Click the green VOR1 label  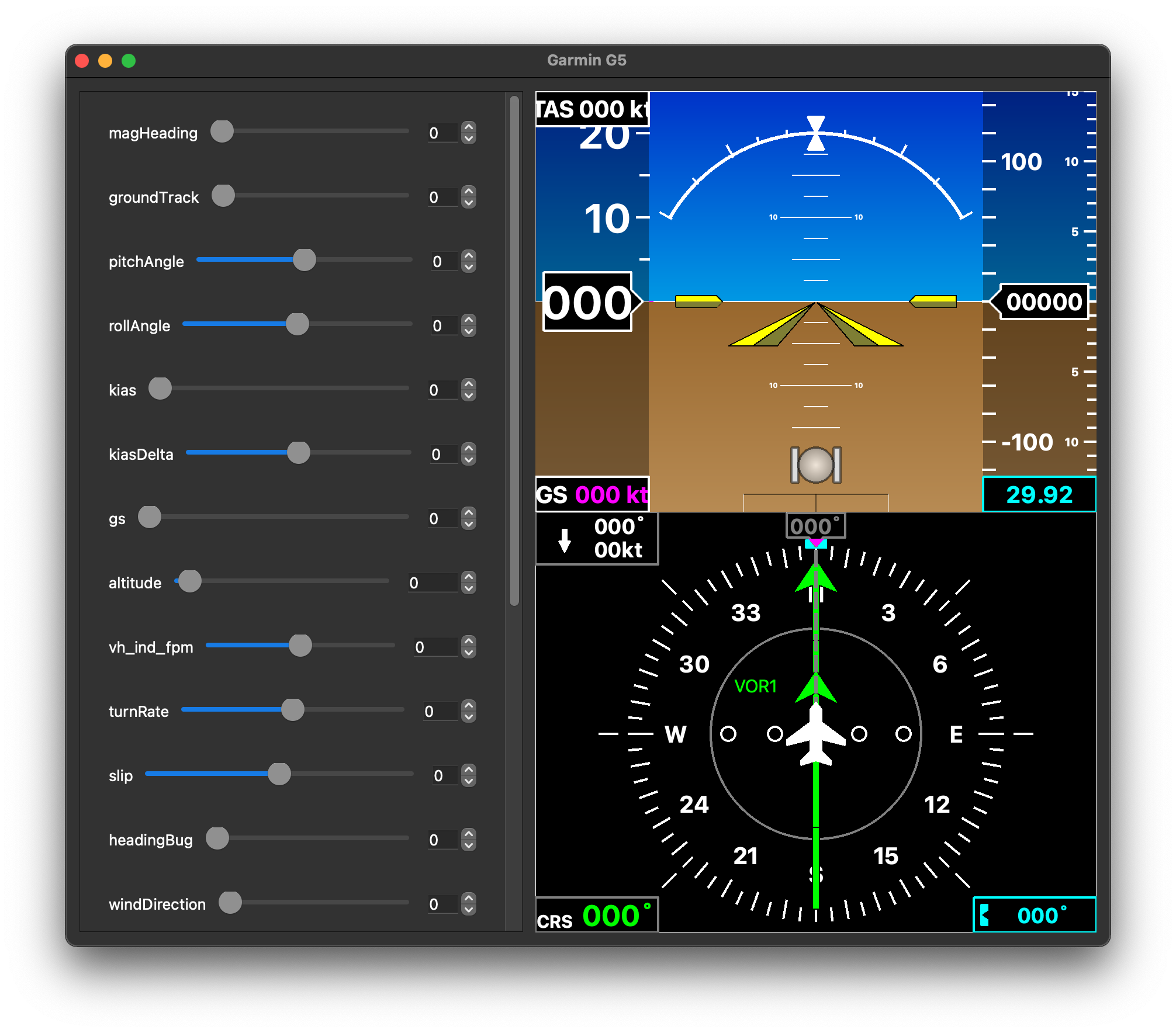pyautogui.click(x=755, y=686)
